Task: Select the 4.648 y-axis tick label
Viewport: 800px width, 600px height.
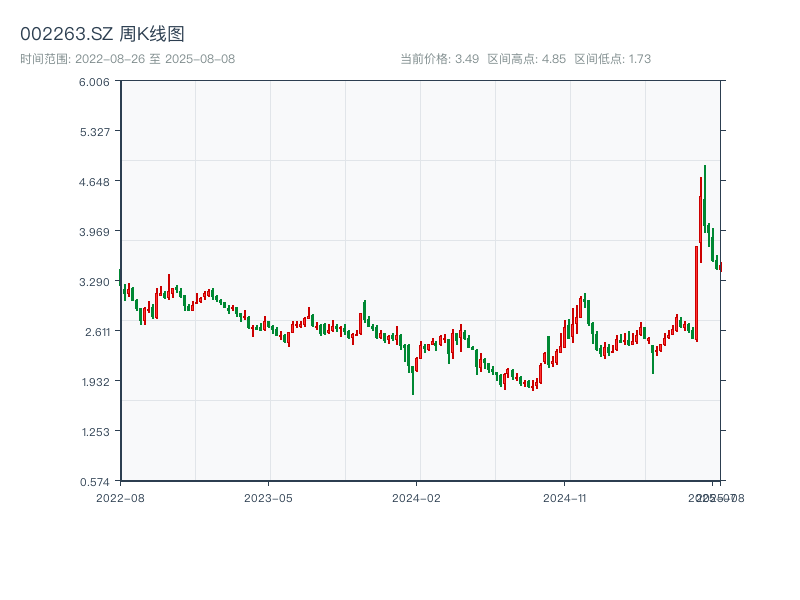Action: (94, 182)
